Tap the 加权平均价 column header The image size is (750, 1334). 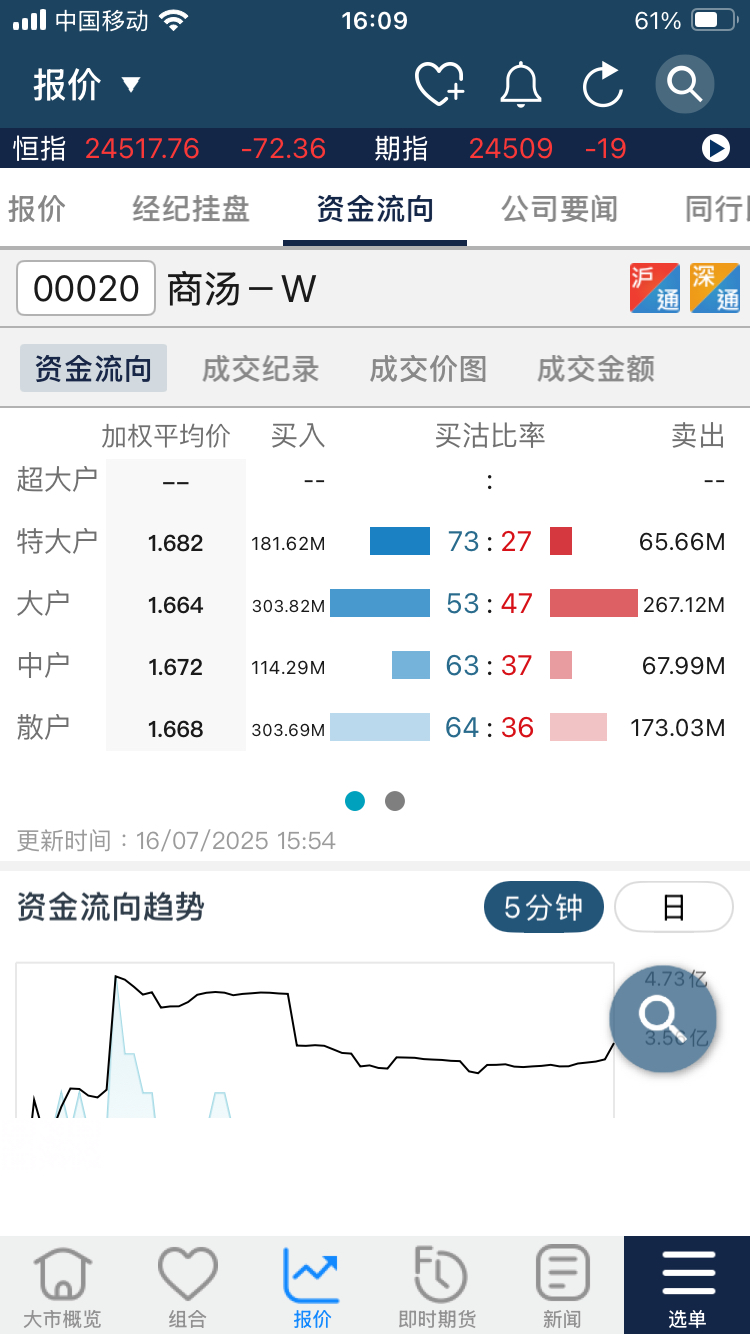(166, 436)
